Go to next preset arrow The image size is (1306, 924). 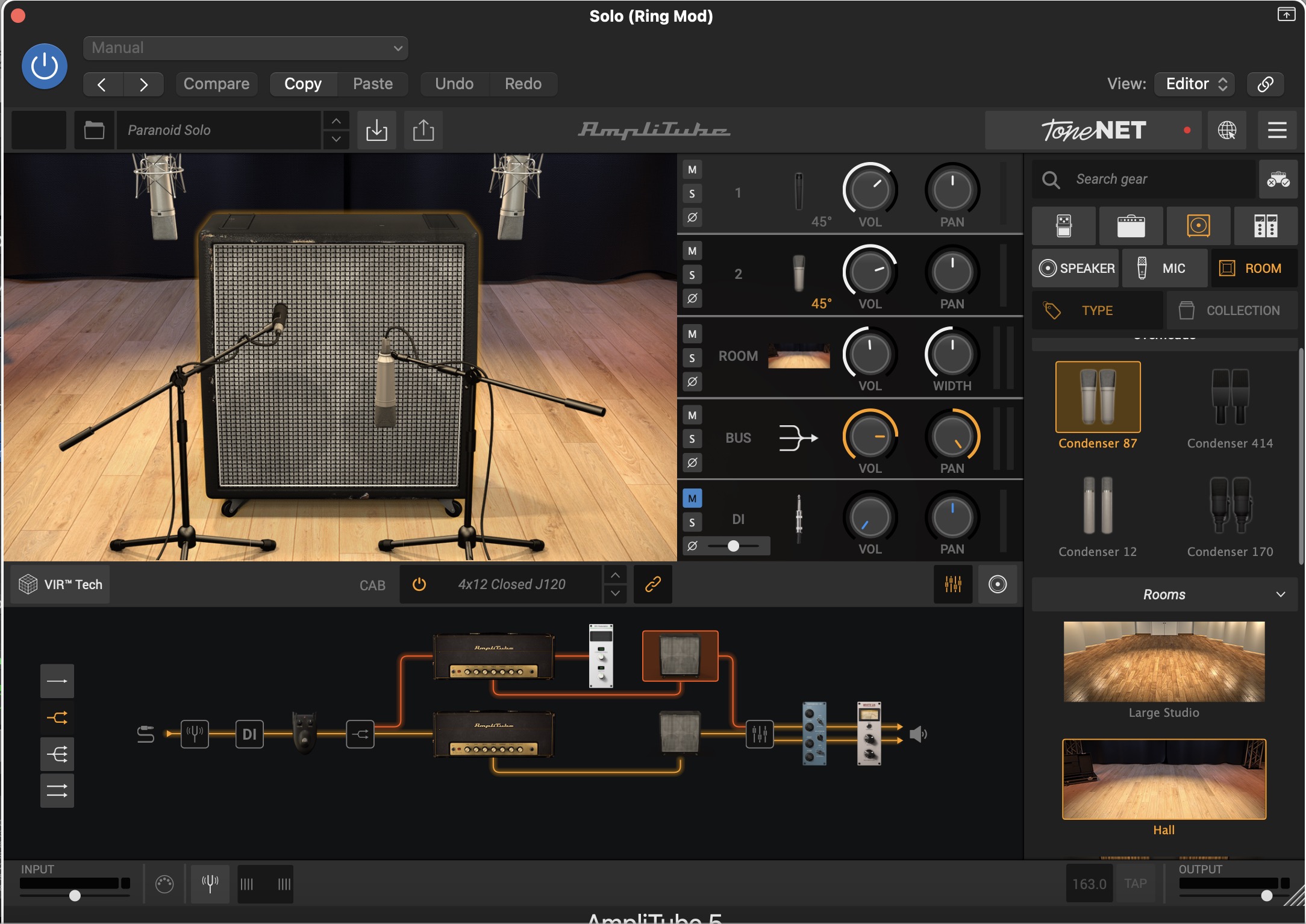coord(143,84)
